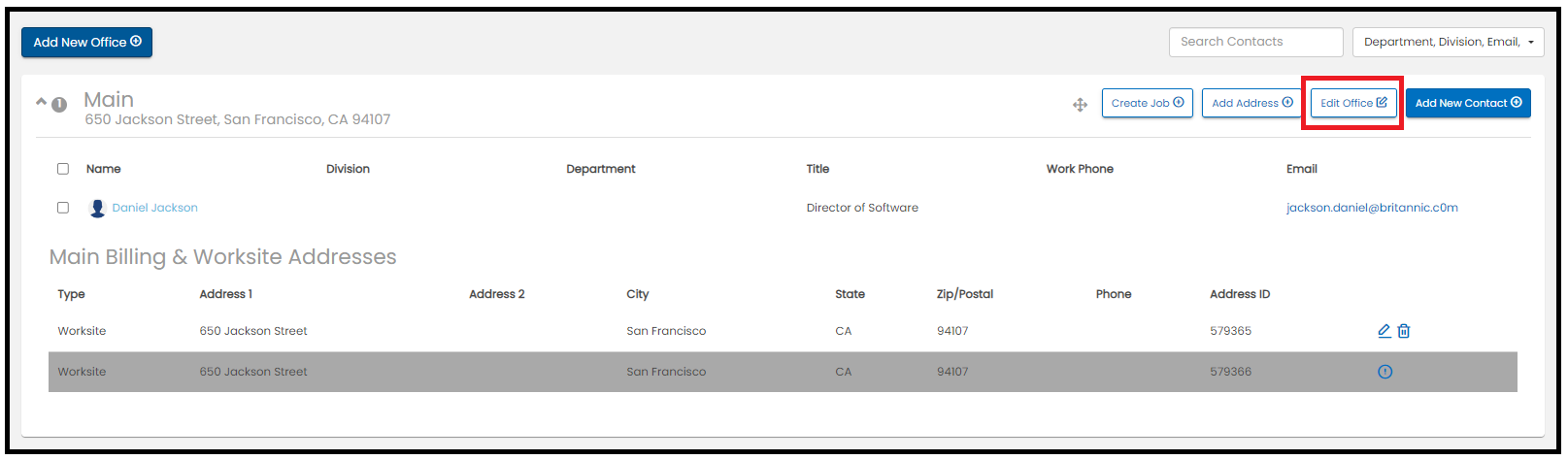Toggle the select-all contacts checkbox
The height and width of the screenshot is (460, 1568).
pyautogui.click(x=63, y=169)
